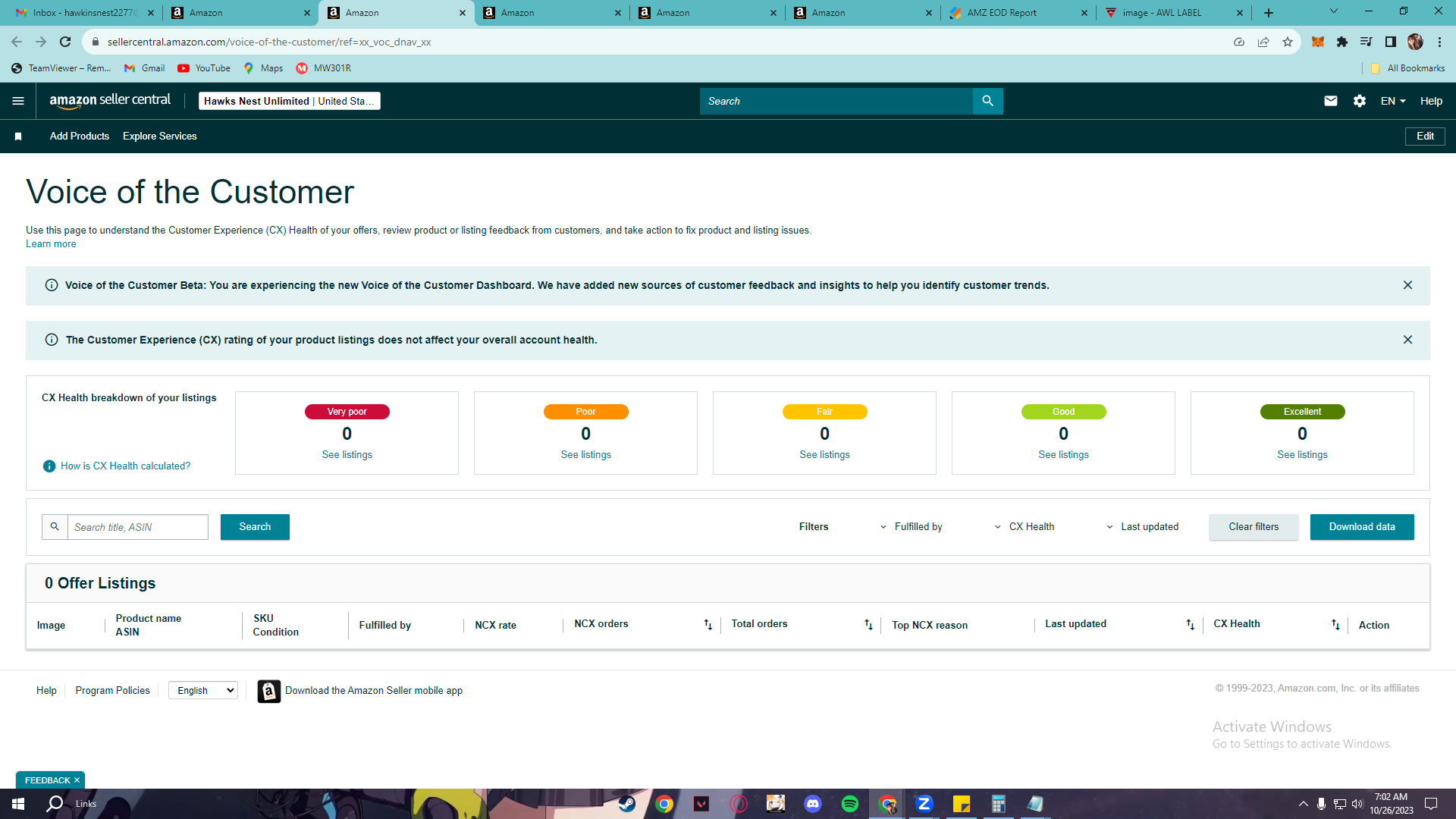Image resolution: width=1456 pixels, height=819 pixels.
Task: Open the Explore Services menu item
Action: (159, 136)
